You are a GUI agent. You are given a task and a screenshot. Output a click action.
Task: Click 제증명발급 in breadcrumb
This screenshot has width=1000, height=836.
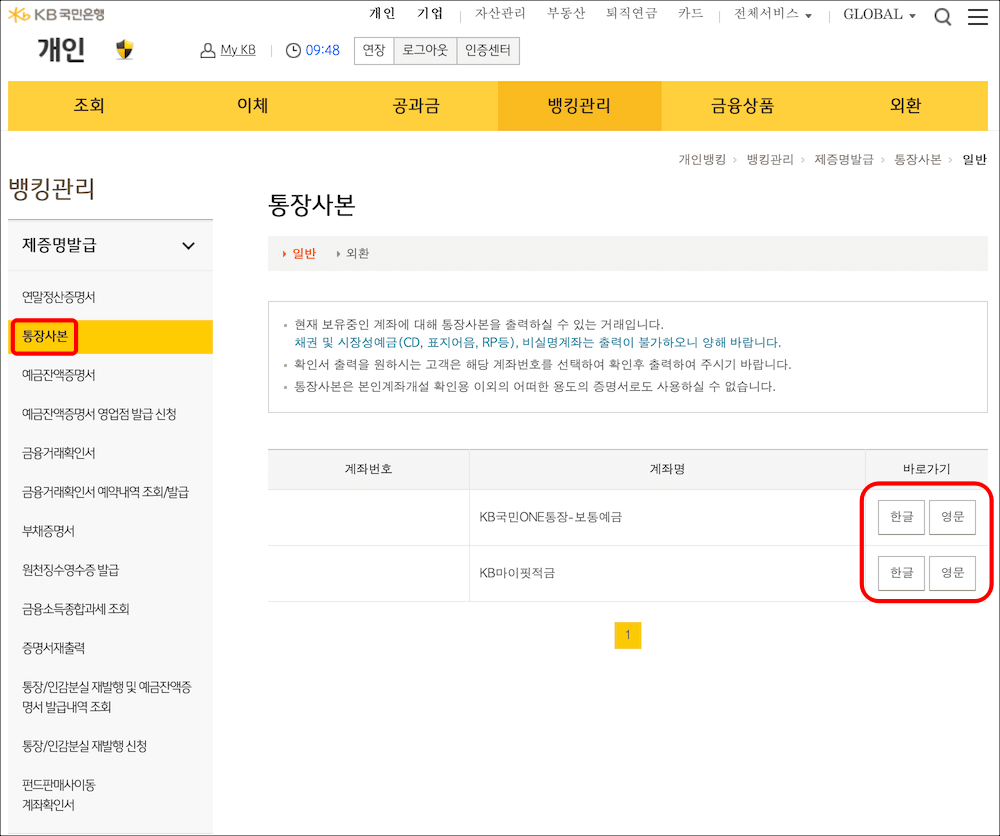pos(844,159)
